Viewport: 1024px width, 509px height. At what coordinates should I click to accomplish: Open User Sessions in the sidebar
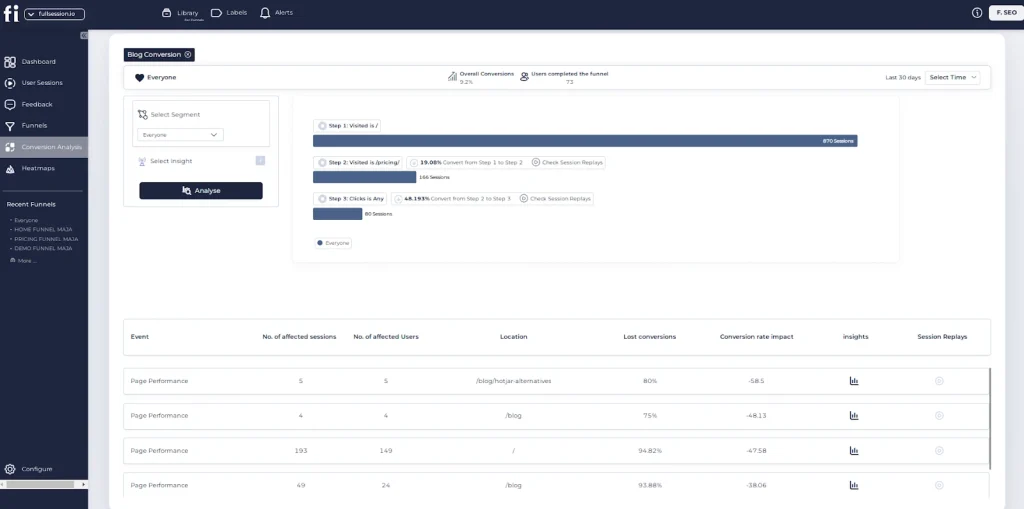[x=42, y=83]
